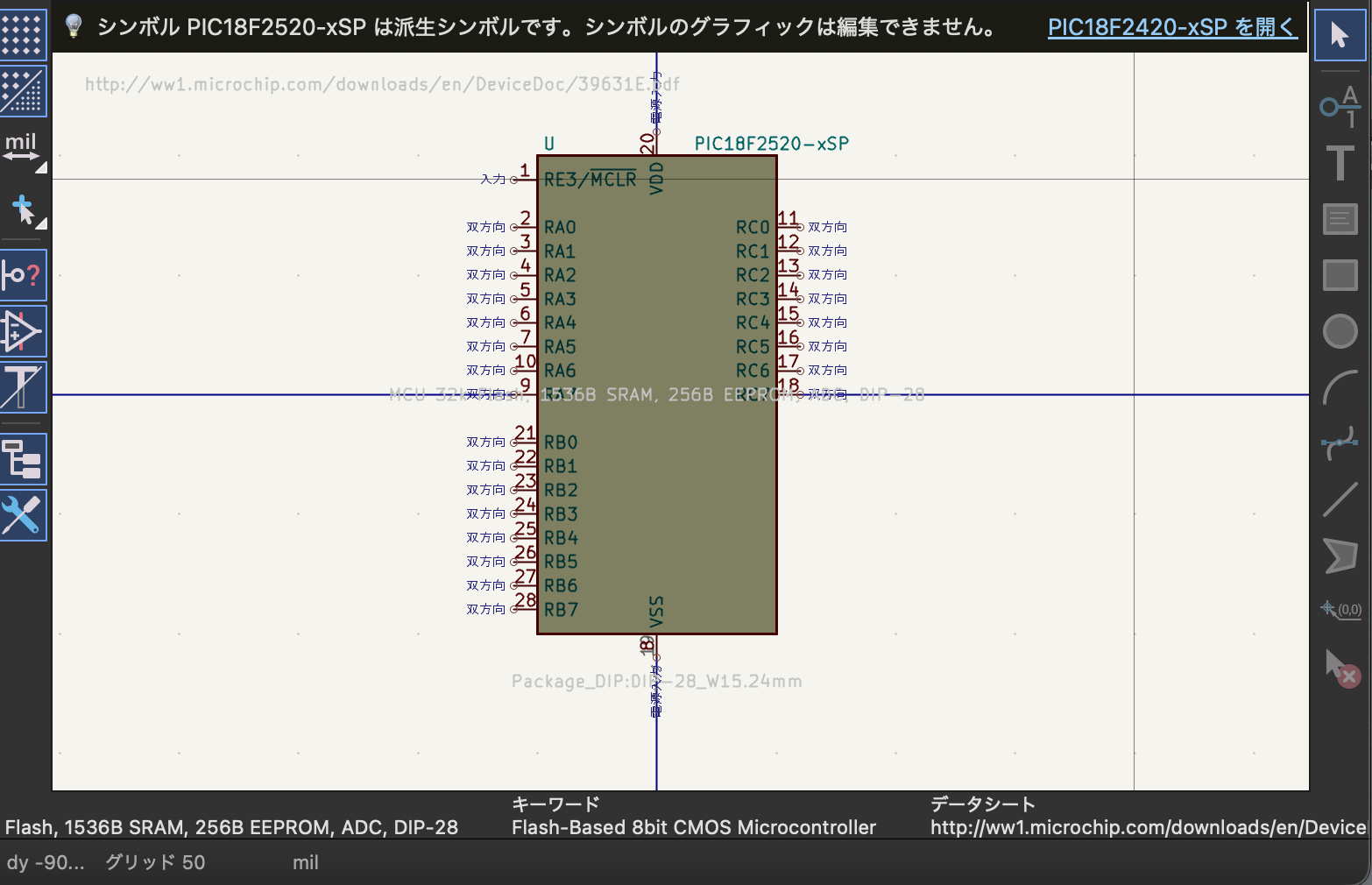Select pin 2 RA0
Viewport: 1372px width, 885px height.
click(526, 227)
